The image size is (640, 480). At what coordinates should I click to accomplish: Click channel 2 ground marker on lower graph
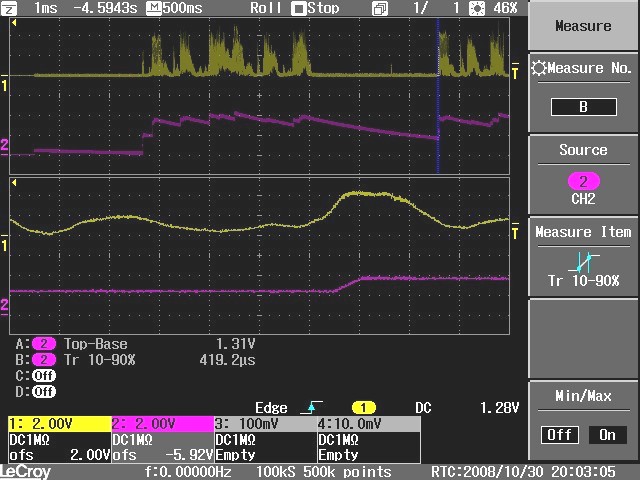click(x=4, y=306)
